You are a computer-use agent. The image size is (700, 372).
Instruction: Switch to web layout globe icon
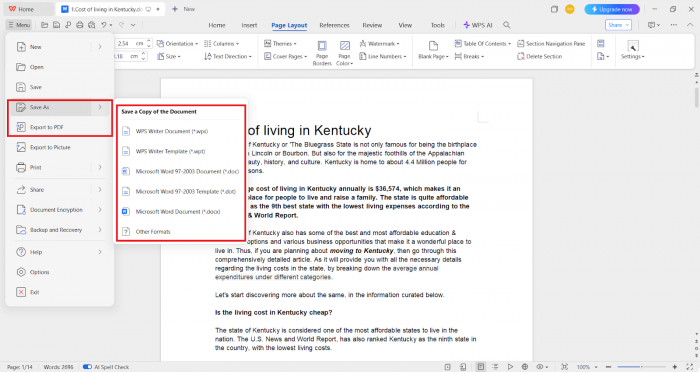coord(525,367)
